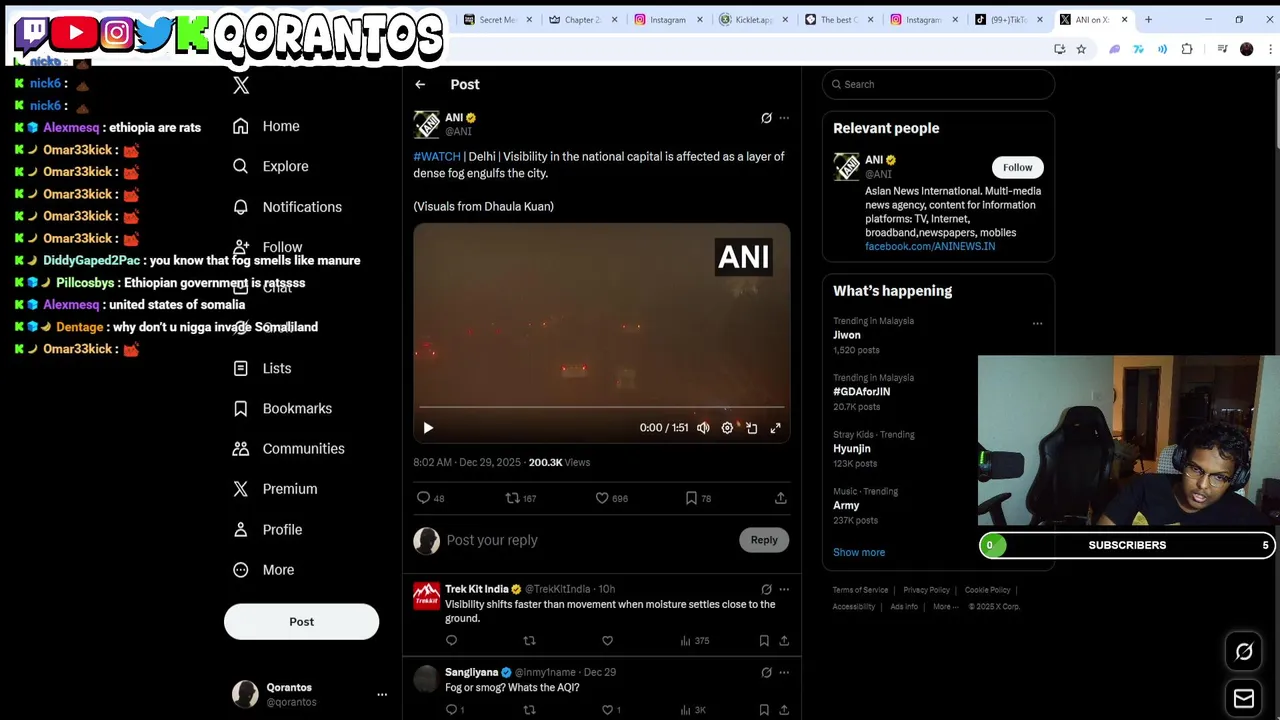1280x720 pixels.
Task: Enter fullscreen on the video
Action: 775,428
